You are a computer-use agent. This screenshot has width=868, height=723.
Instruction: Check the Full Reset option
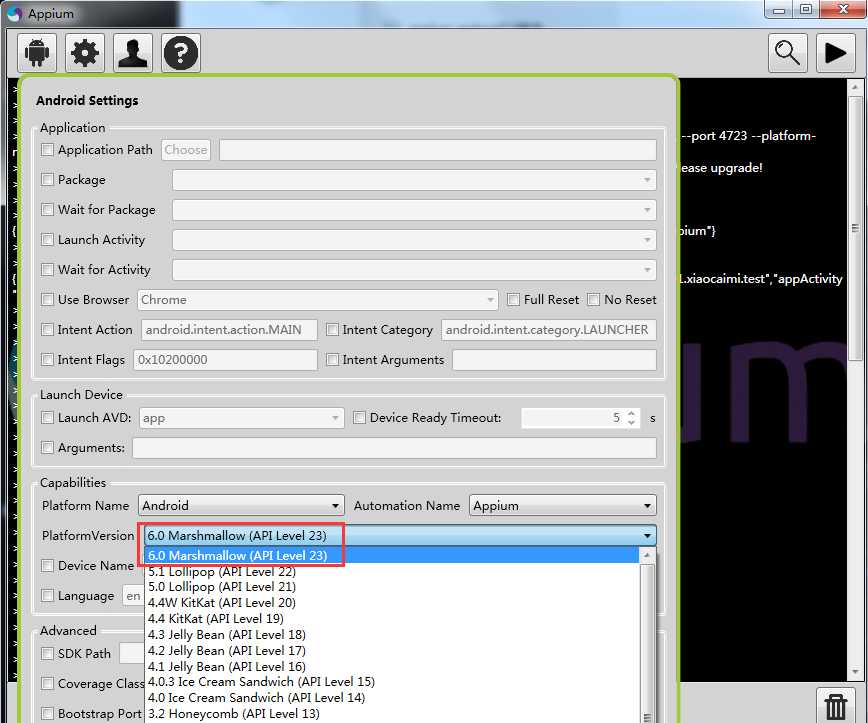[x=513, y=299]
